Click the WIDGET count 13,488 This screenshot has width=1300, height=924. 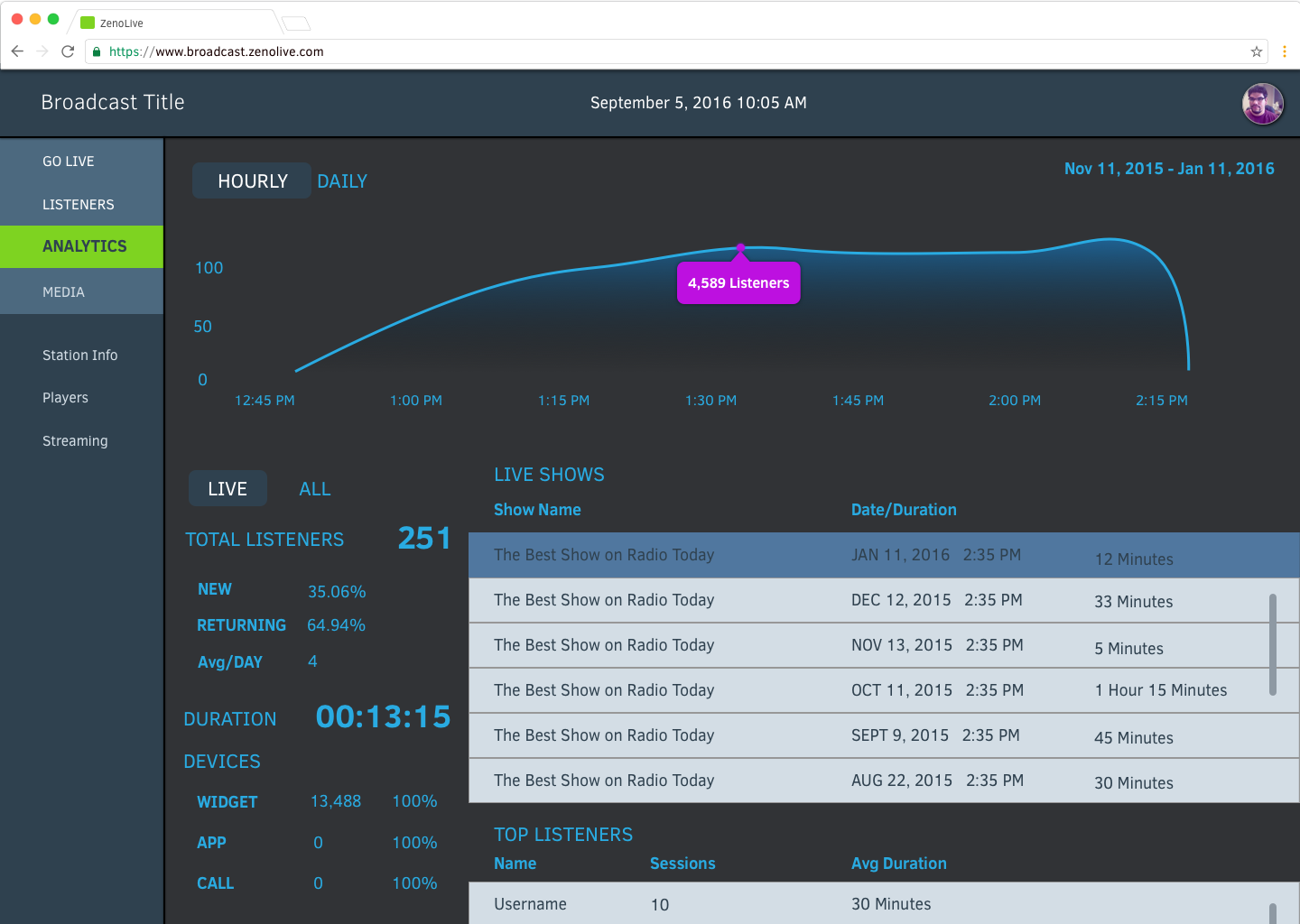click(336, 801)
